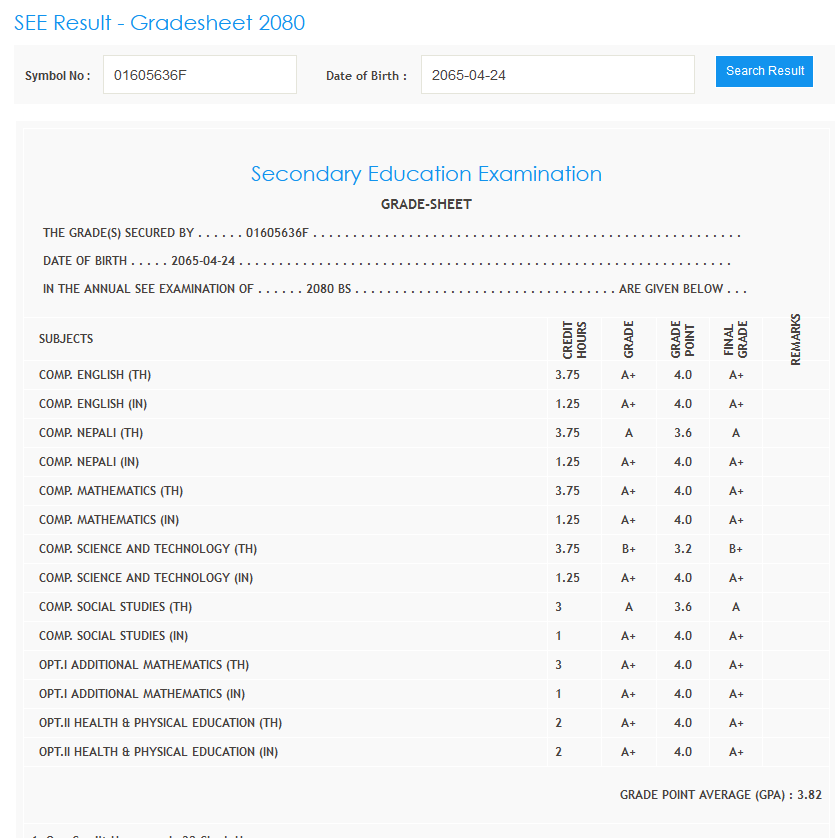Screen dimensions: 835x838
Task: Click the COMP. NEPALI (TH) subject name
Action: (91, 433)
